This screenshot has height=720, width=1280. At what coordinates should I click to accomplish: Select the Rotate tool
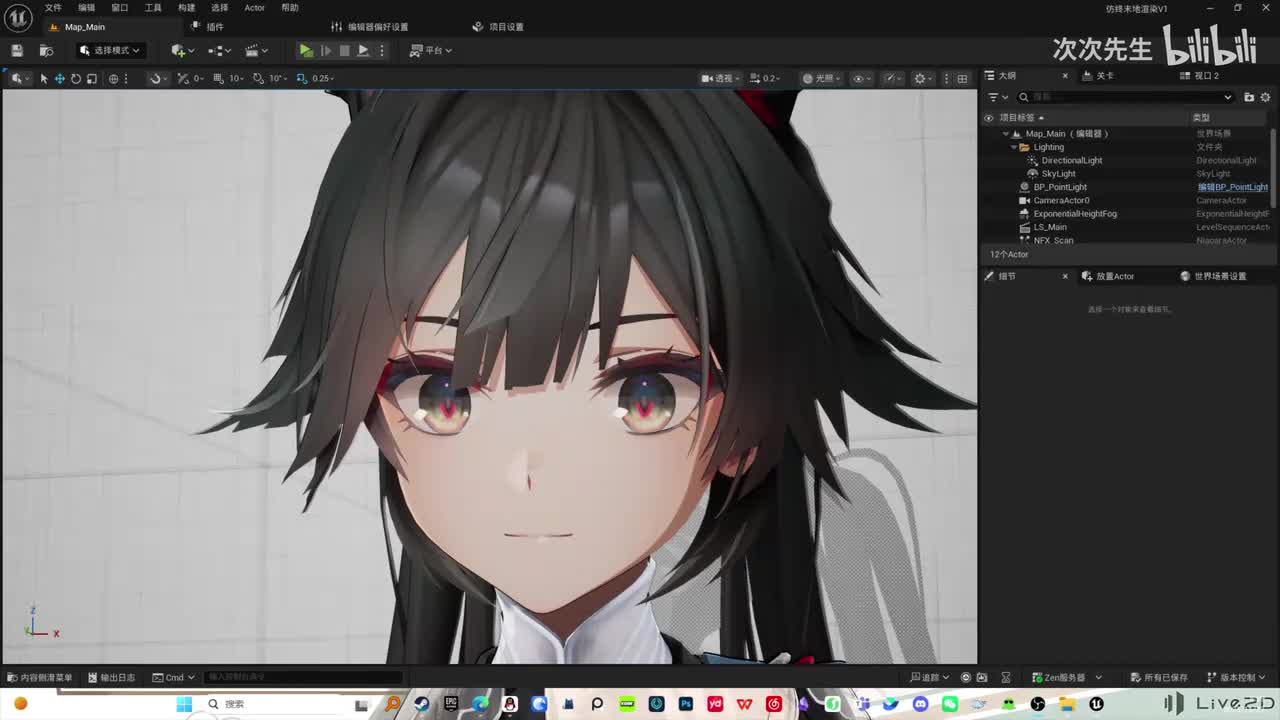[x=75, y=78]
